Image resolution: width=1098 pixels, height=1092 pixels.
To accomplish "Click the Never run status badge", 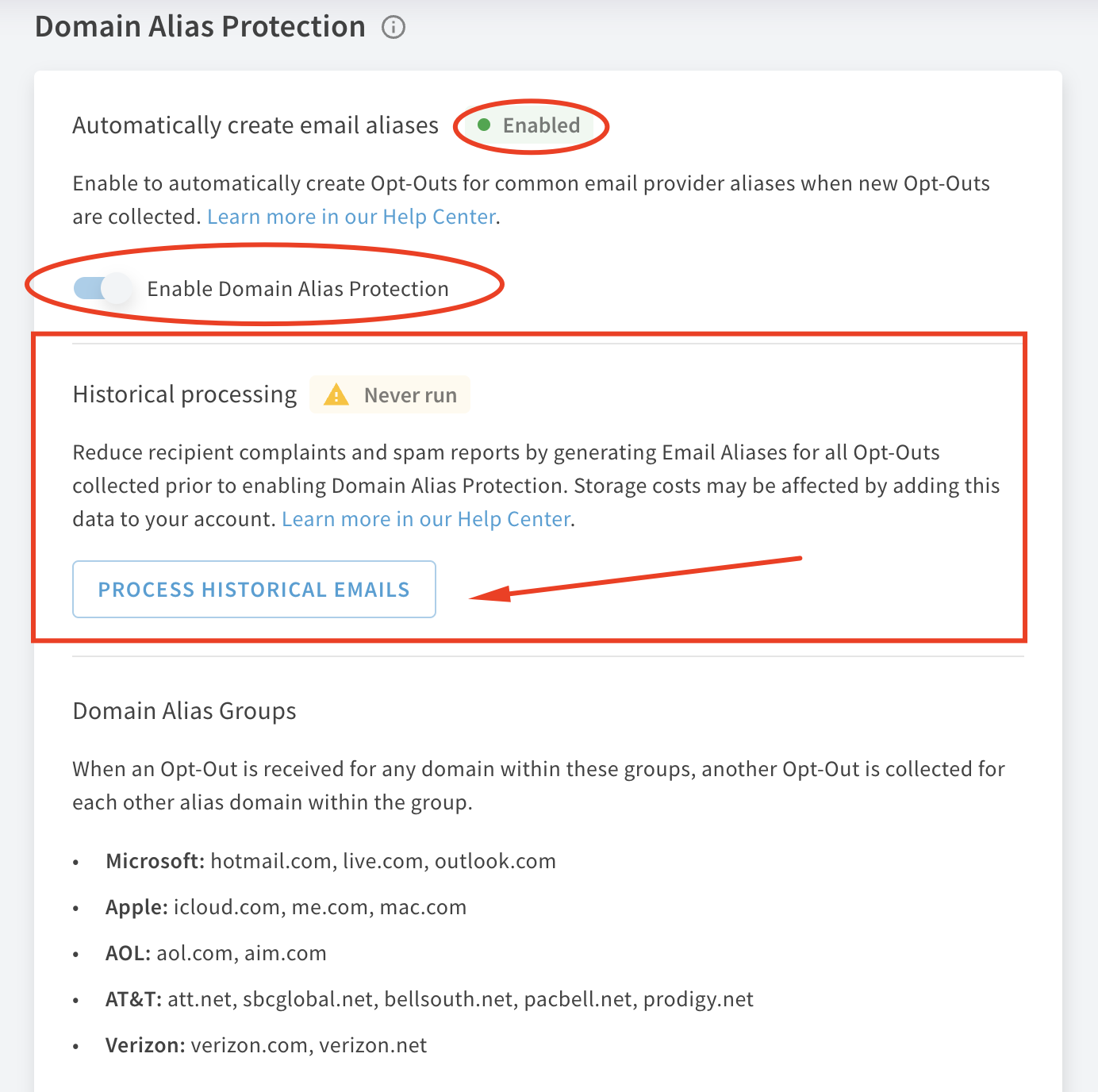I will 390,394.
